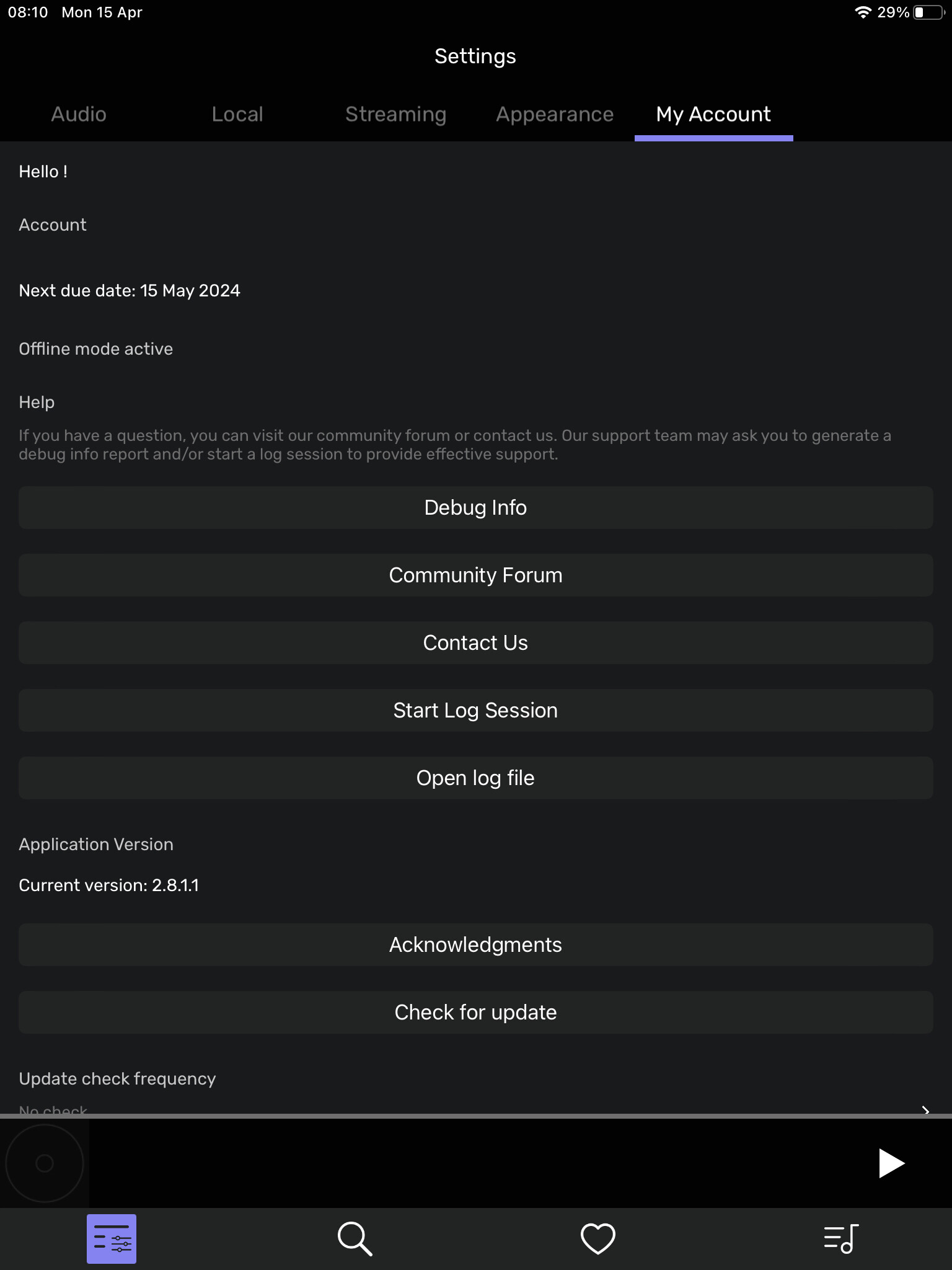Screen dimensions: 952x1270
Task: Switch to the Streaming tab
Action: (x=395, y=114)
